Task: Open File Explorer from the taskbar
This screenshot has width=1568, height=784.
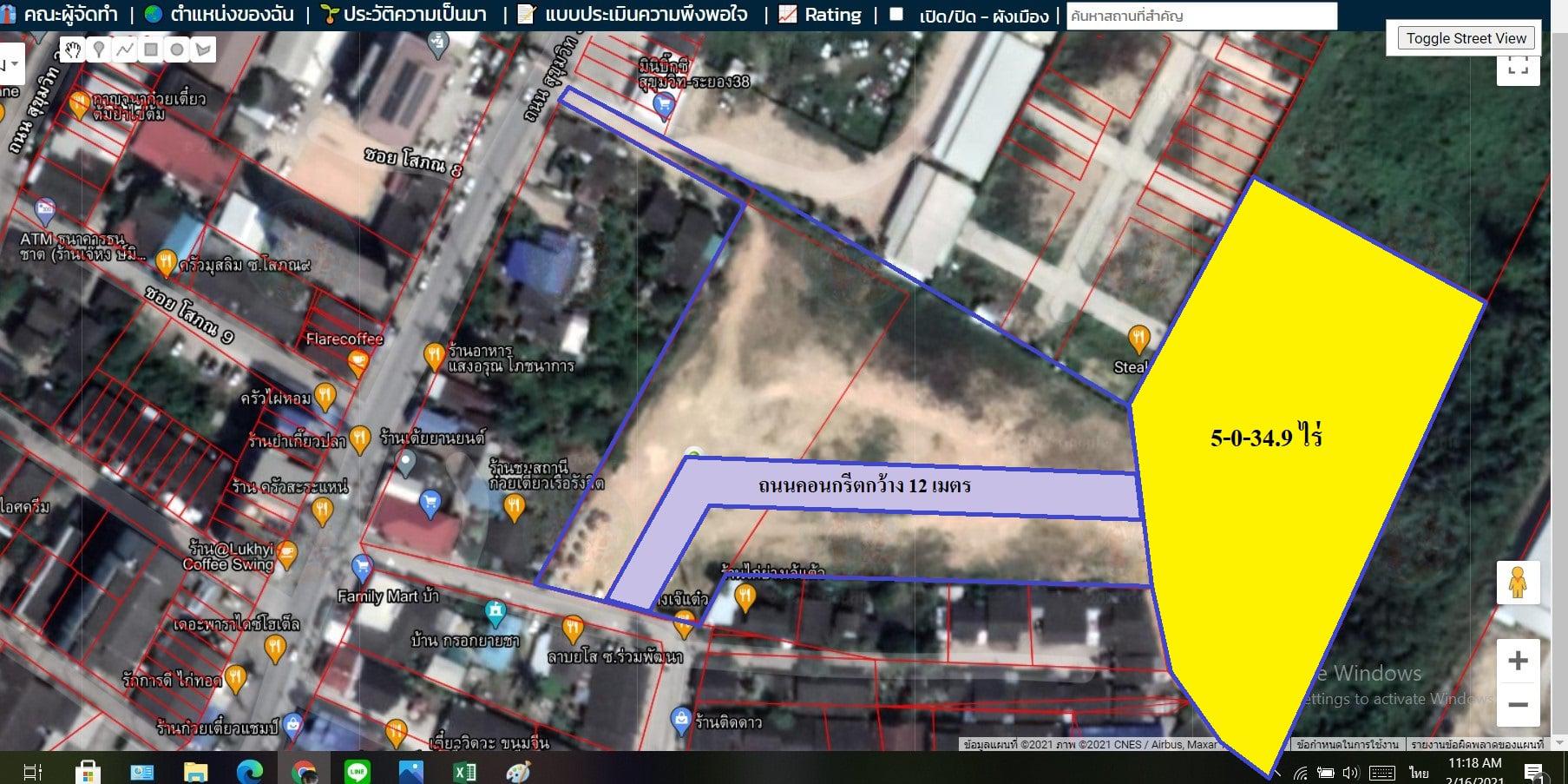Action: coord(196,771)
